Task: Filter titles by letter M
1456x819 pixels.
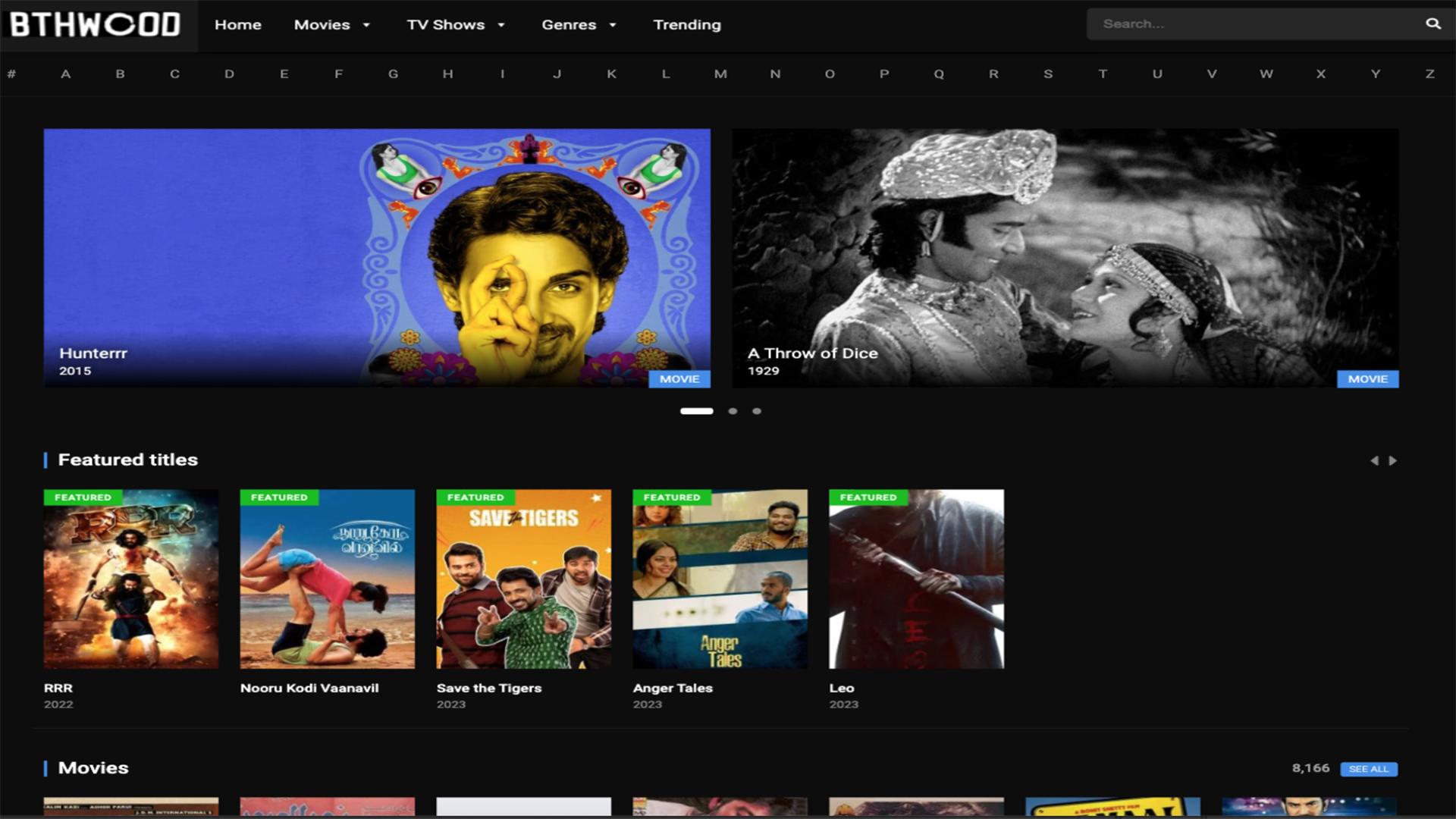Action: pyautogui.click(x=720, y=74)
